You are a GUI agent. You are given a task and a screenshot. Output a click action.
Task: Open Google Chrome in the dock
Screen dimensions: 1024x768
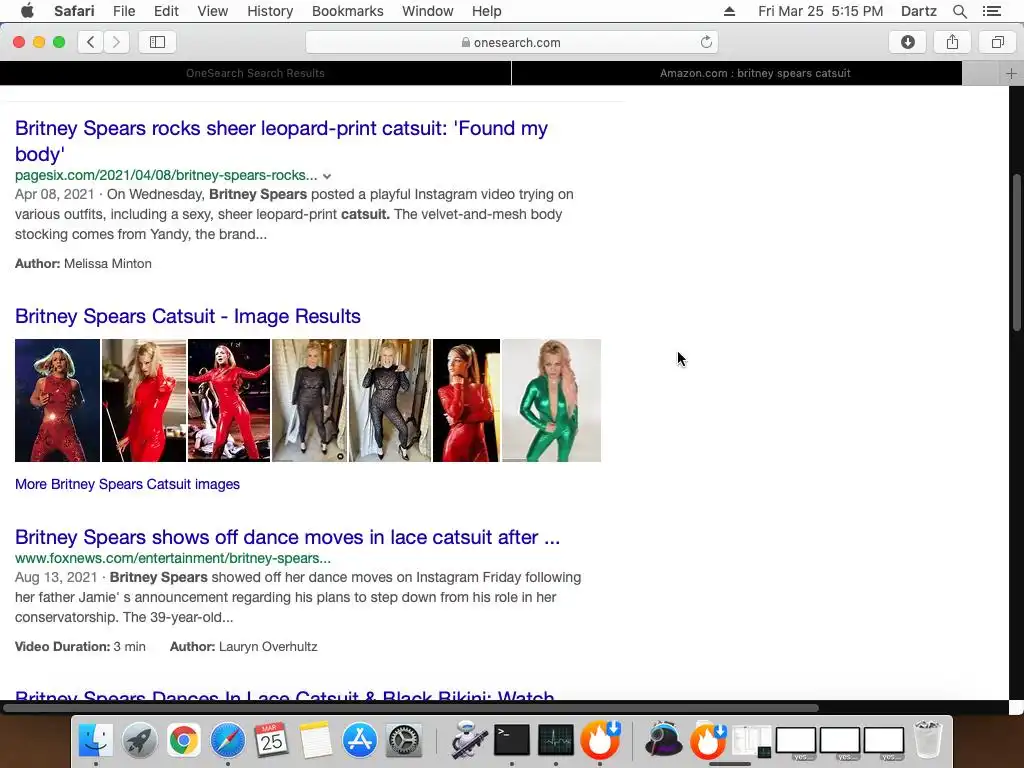(x=184, y=740)
